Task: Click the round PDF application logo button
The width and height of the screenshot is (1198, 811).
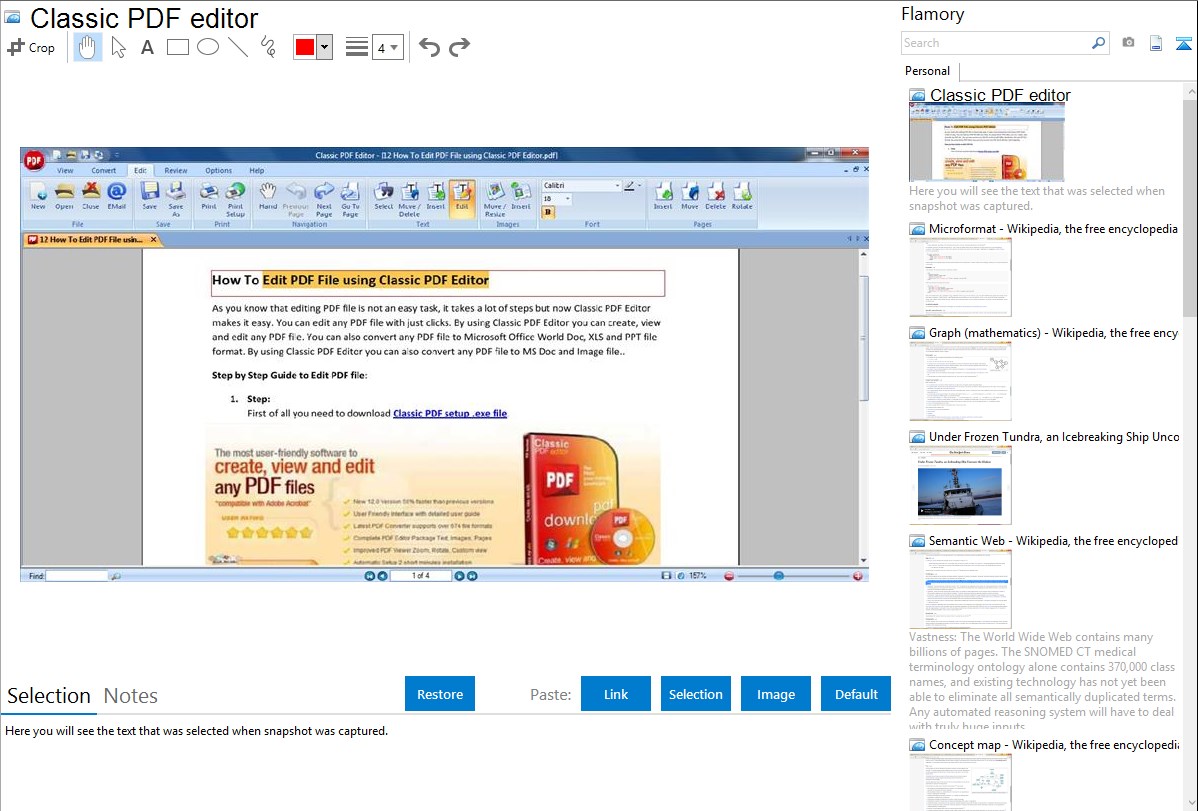Action: (x=34, y=161)
